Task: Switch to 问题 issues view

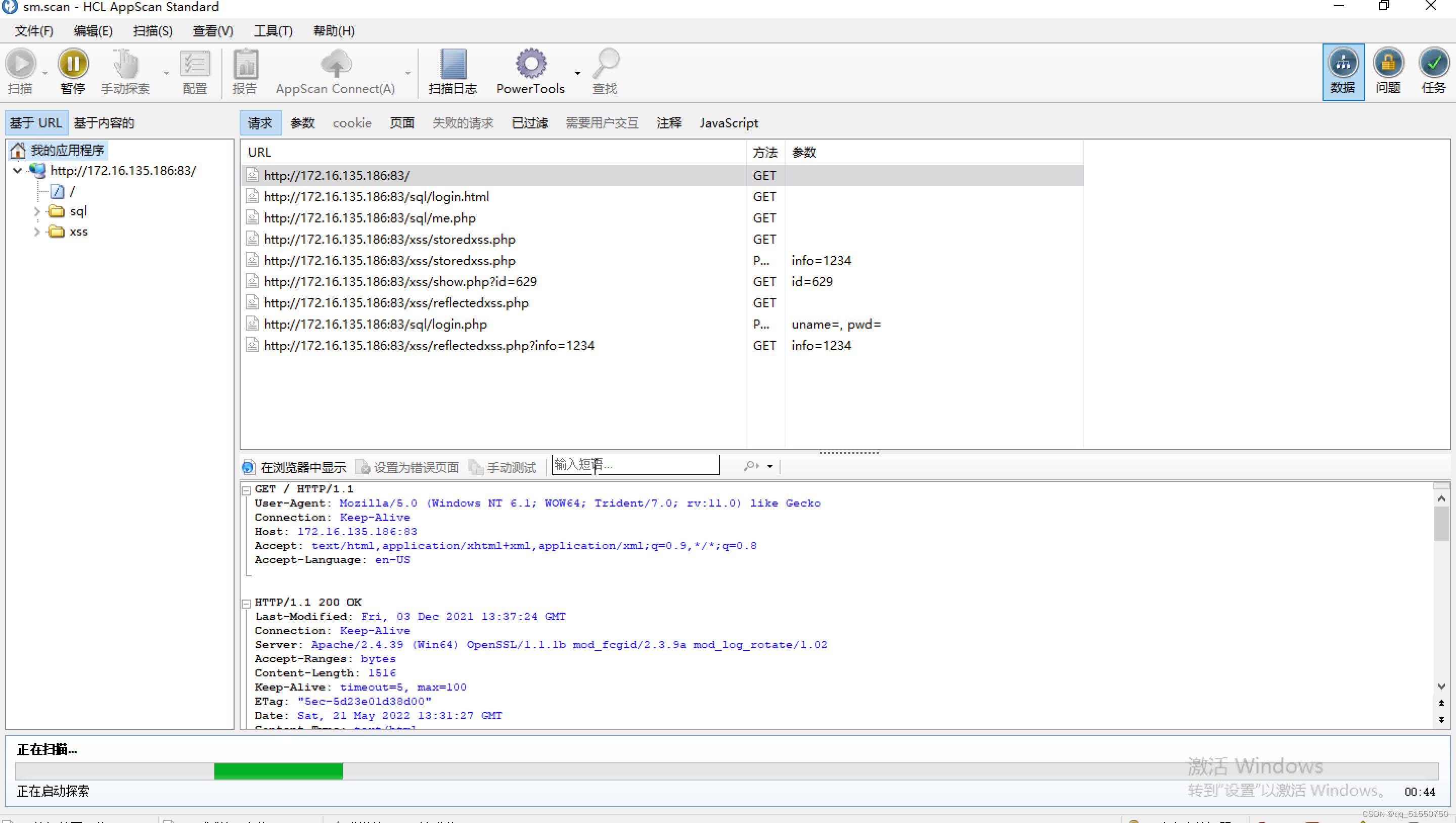Action: click(x=1388, y=72)
